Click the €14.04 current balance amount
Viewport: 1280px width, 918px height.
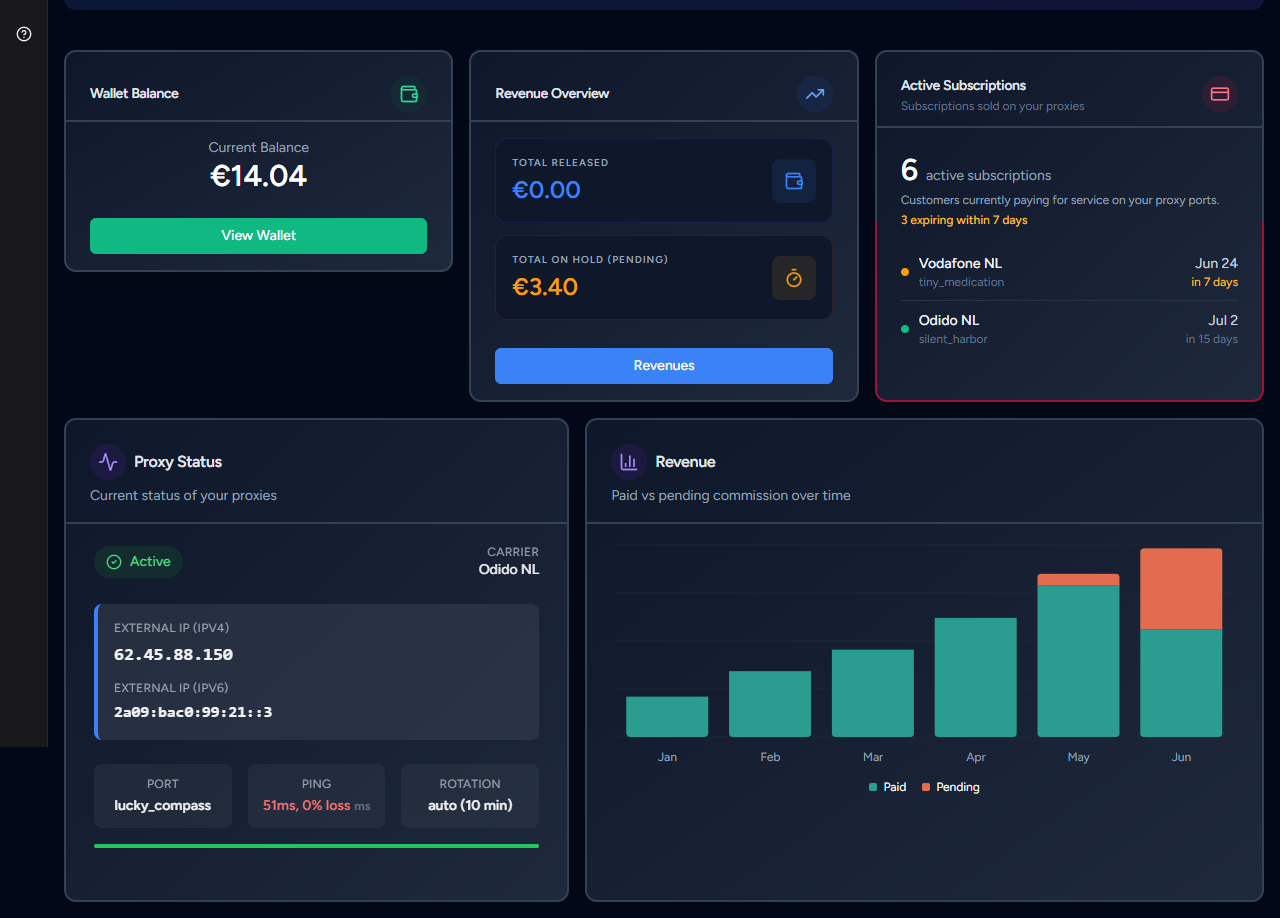pos(258,176)
